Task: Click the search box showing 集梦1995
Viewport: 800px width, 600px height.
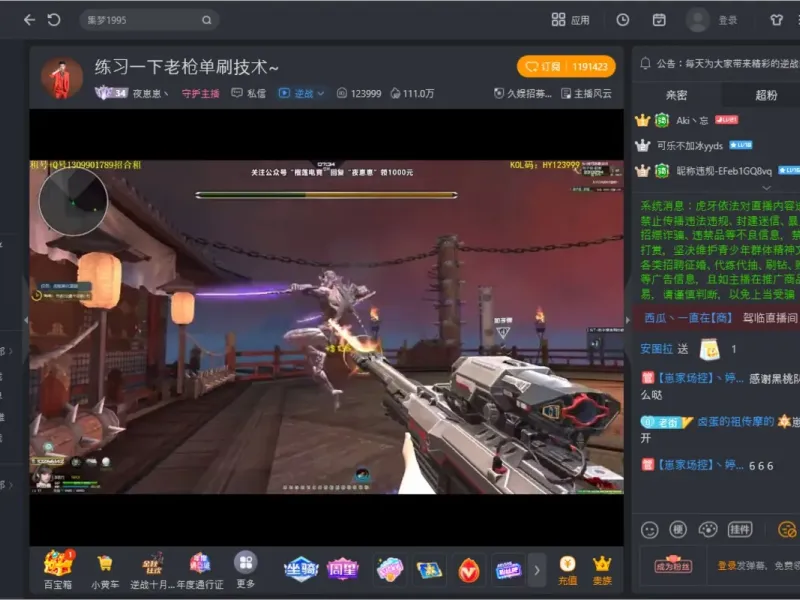Action: pyautogui.click(x=149, y=20)
